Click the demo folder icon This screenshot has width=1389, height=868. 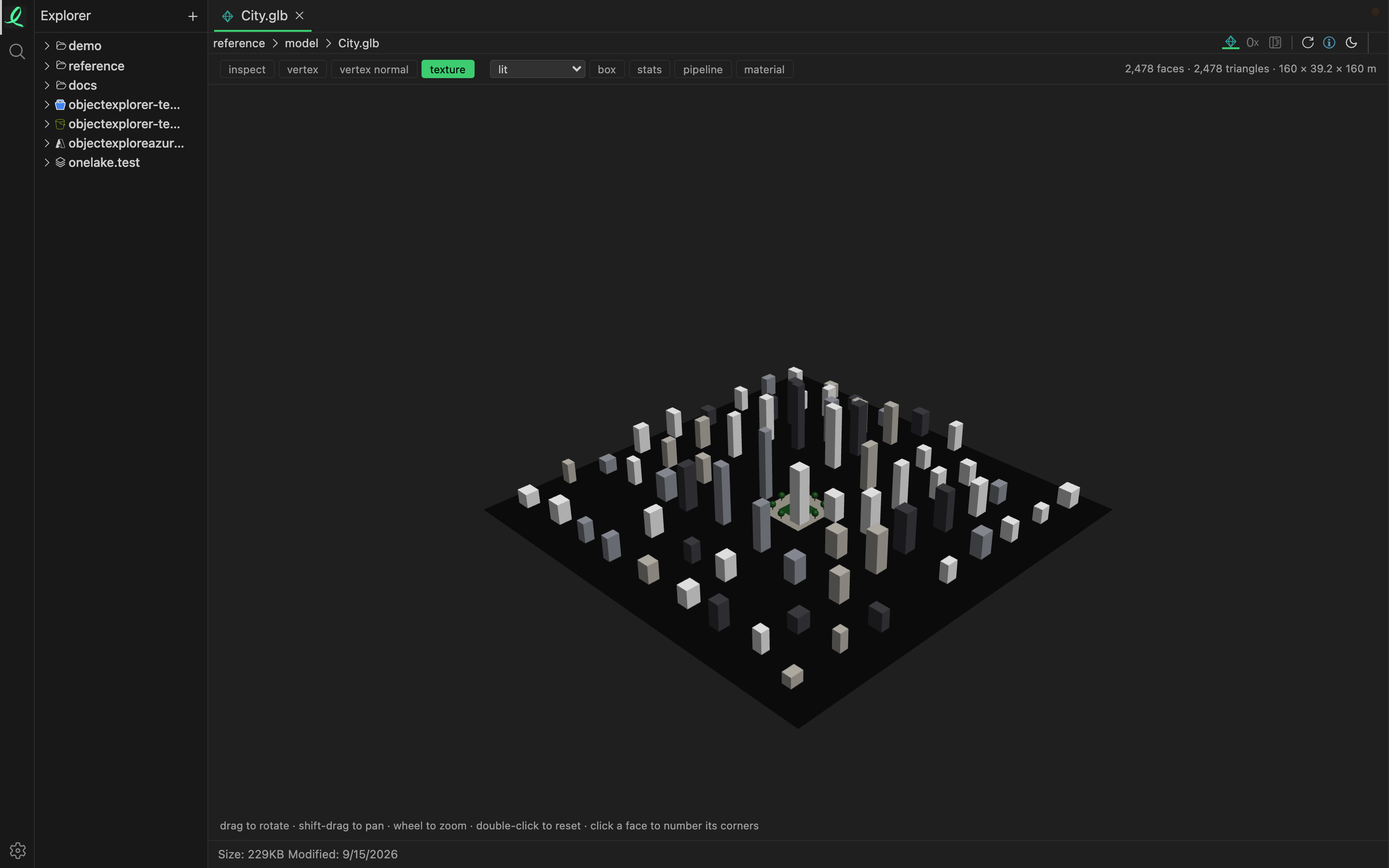tap(61, 45)
